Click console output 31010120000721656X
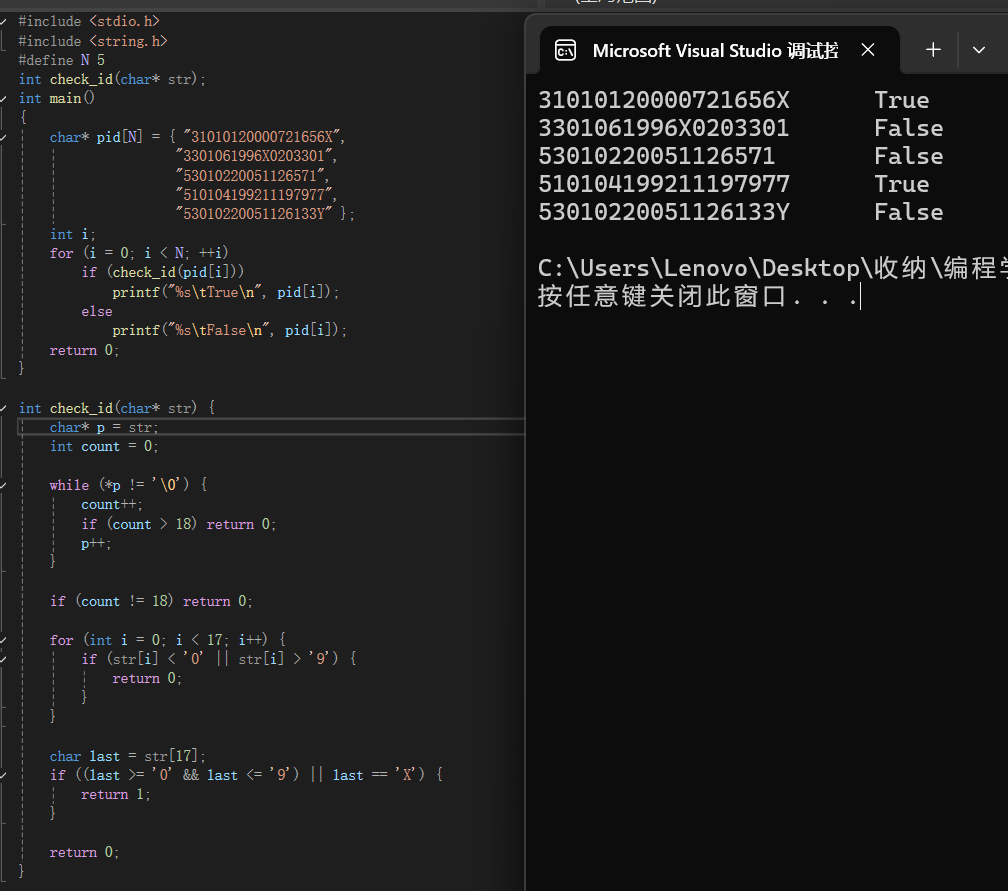 coord(664,100)
